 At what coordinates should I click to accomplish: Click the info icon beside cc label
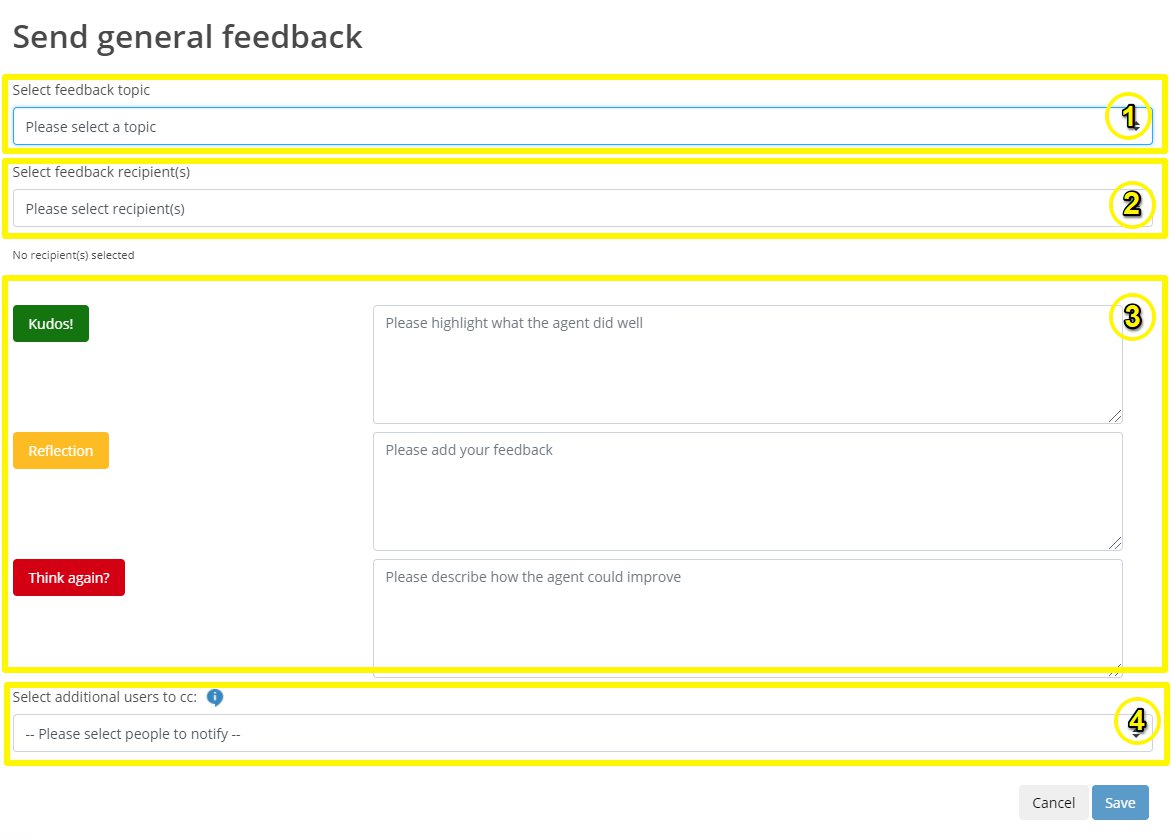click(215, 697)
